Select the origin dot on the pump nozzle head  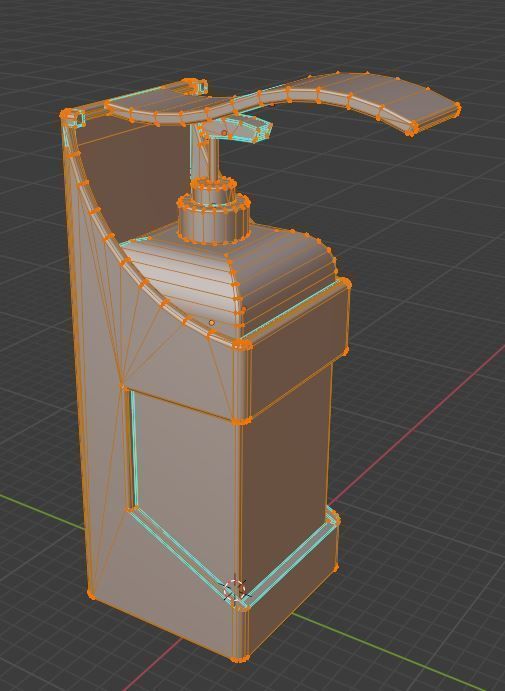click(224, 133)
